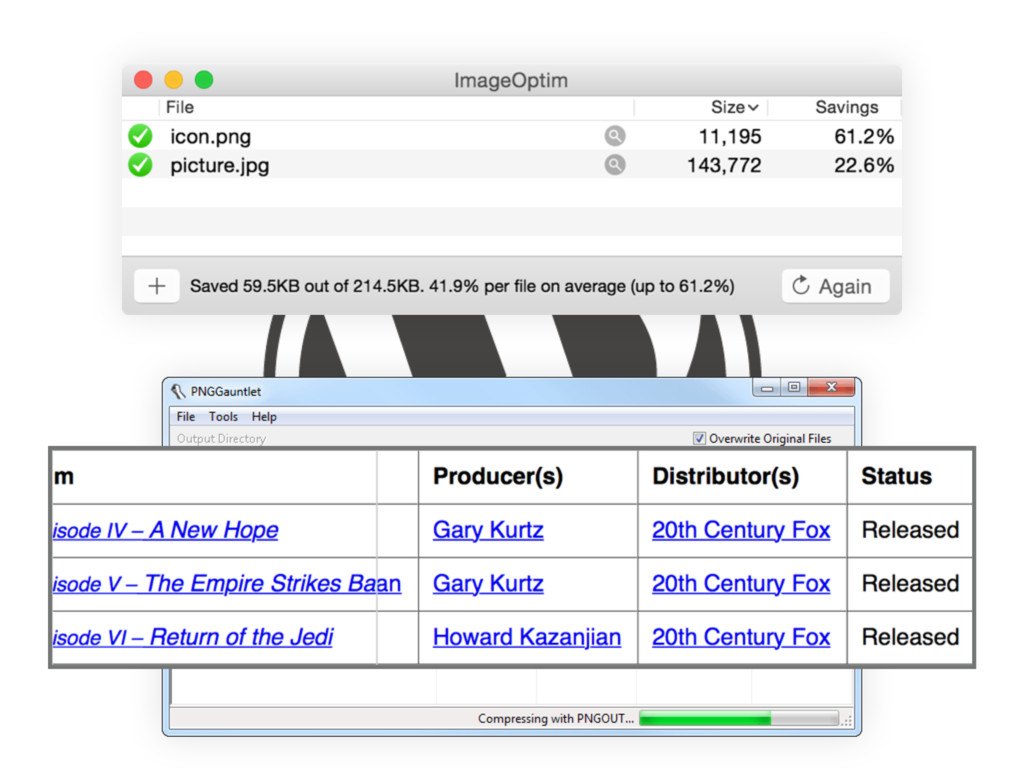Screen dimensions: 1024x768
Task: Open The Empire Strikes link
Action: [x=227, y=583]
